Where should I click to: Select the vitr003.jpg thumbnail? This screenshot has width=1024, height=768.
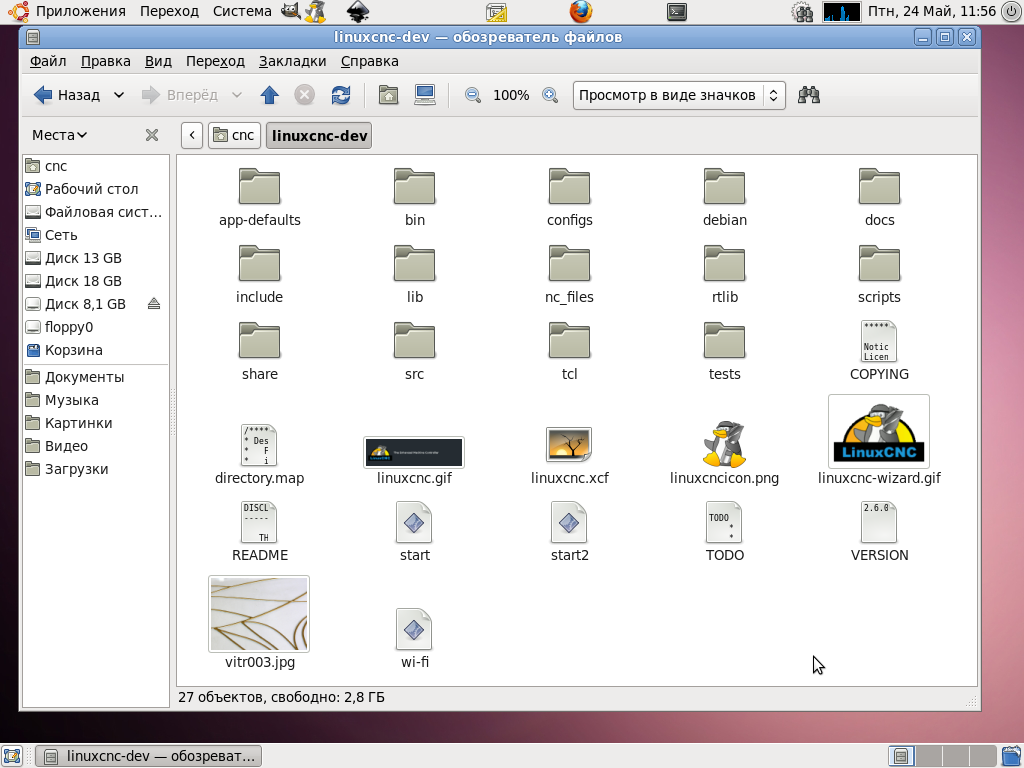[259, 614]
